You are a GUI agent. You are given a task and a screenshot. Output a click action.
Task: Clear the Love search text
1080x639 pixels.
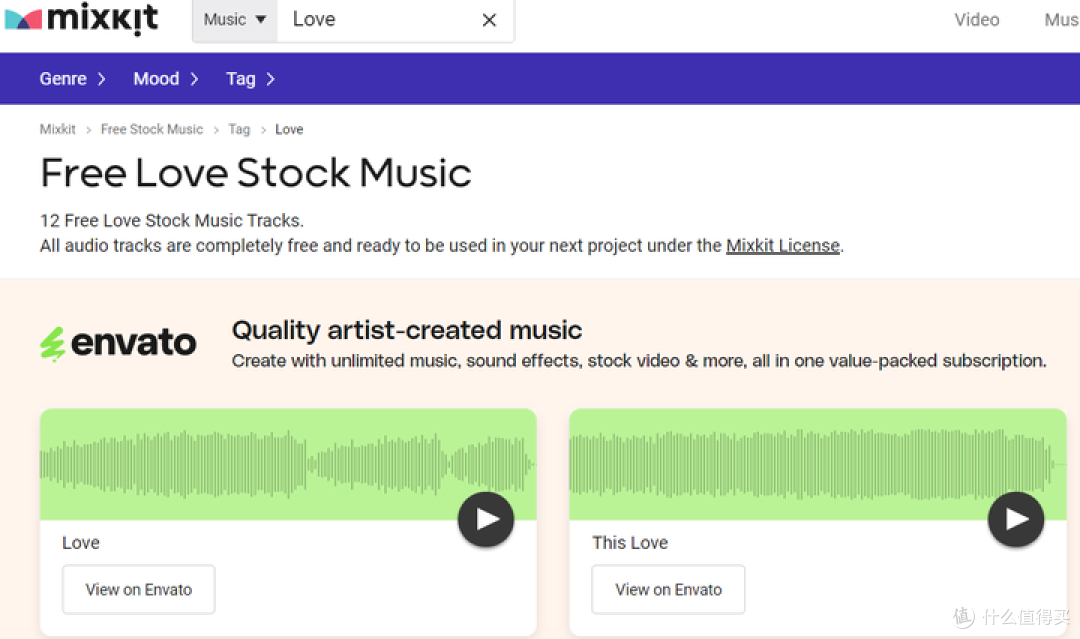click(x=489, y=20)
